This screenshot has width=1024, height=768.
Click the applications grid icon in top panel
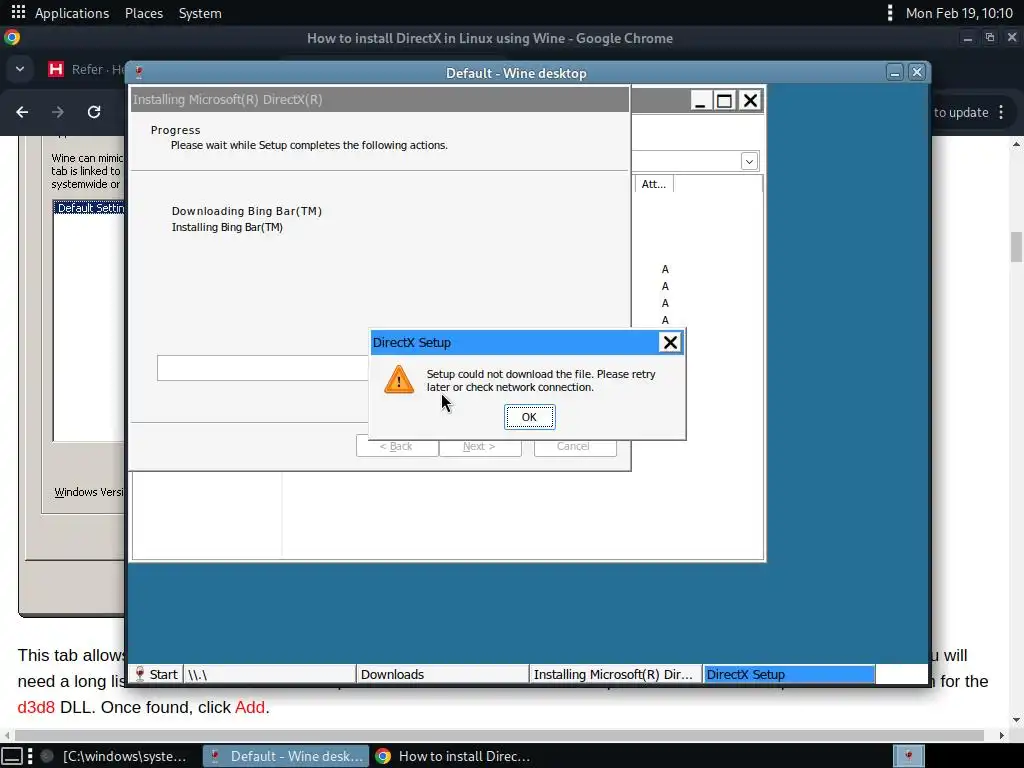tap(18, 12)
